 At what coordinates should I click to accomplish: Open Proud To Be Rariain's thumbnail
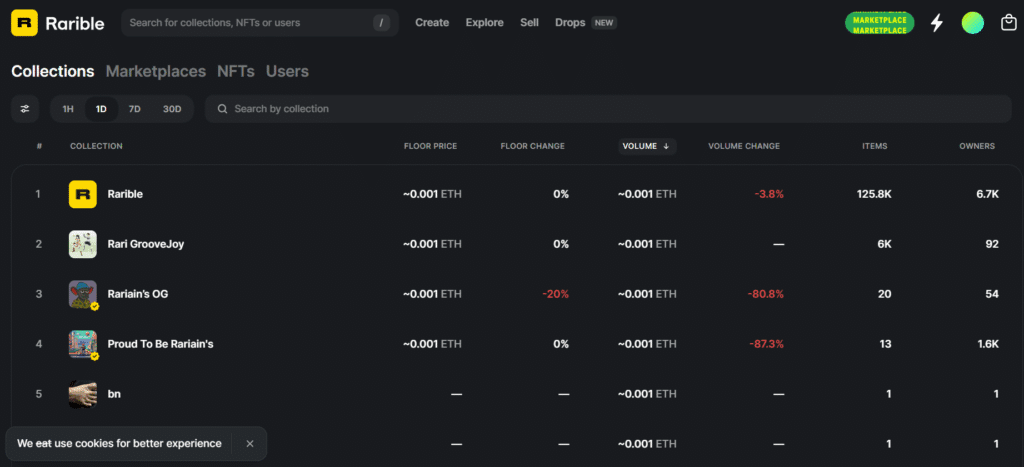[83, 344]
